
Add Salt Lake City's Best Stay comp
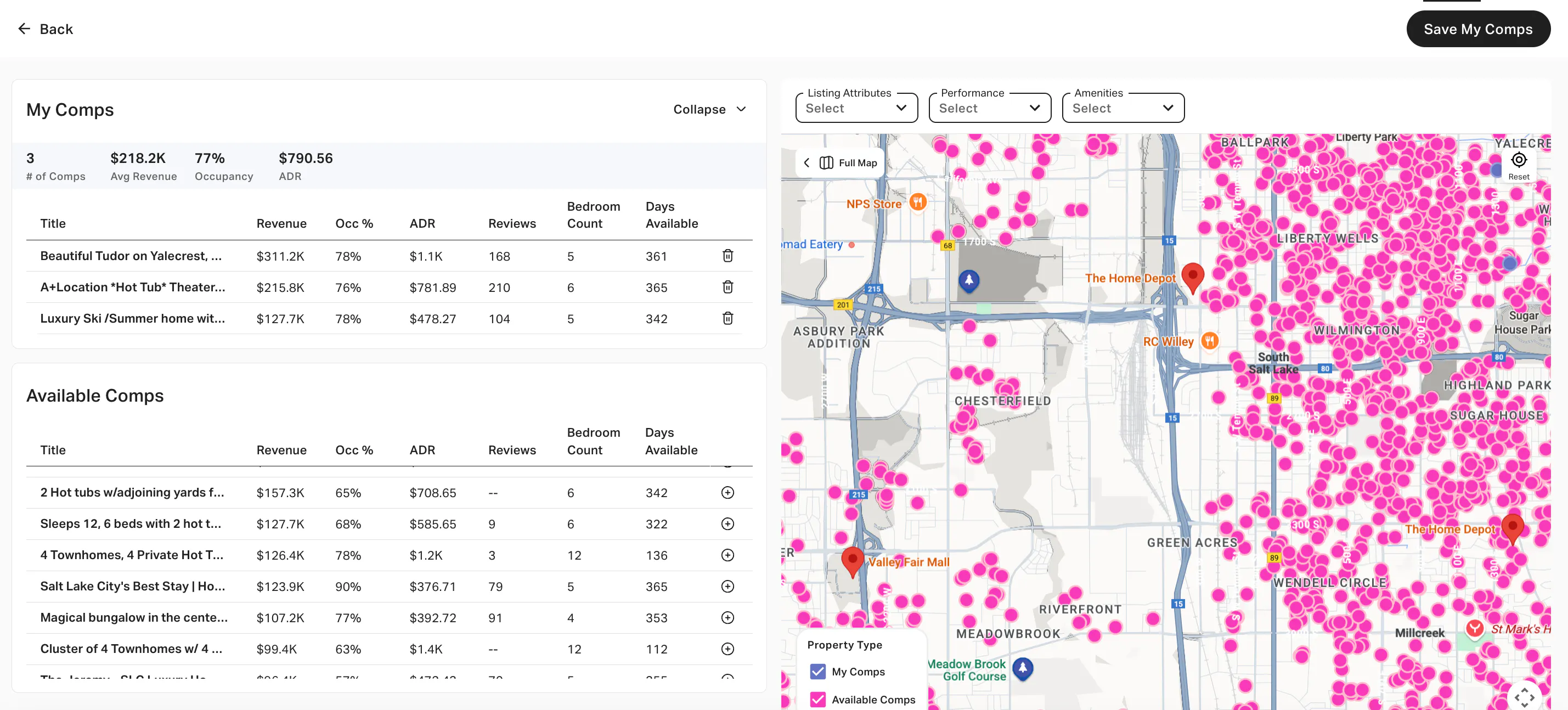coord(727,587)
